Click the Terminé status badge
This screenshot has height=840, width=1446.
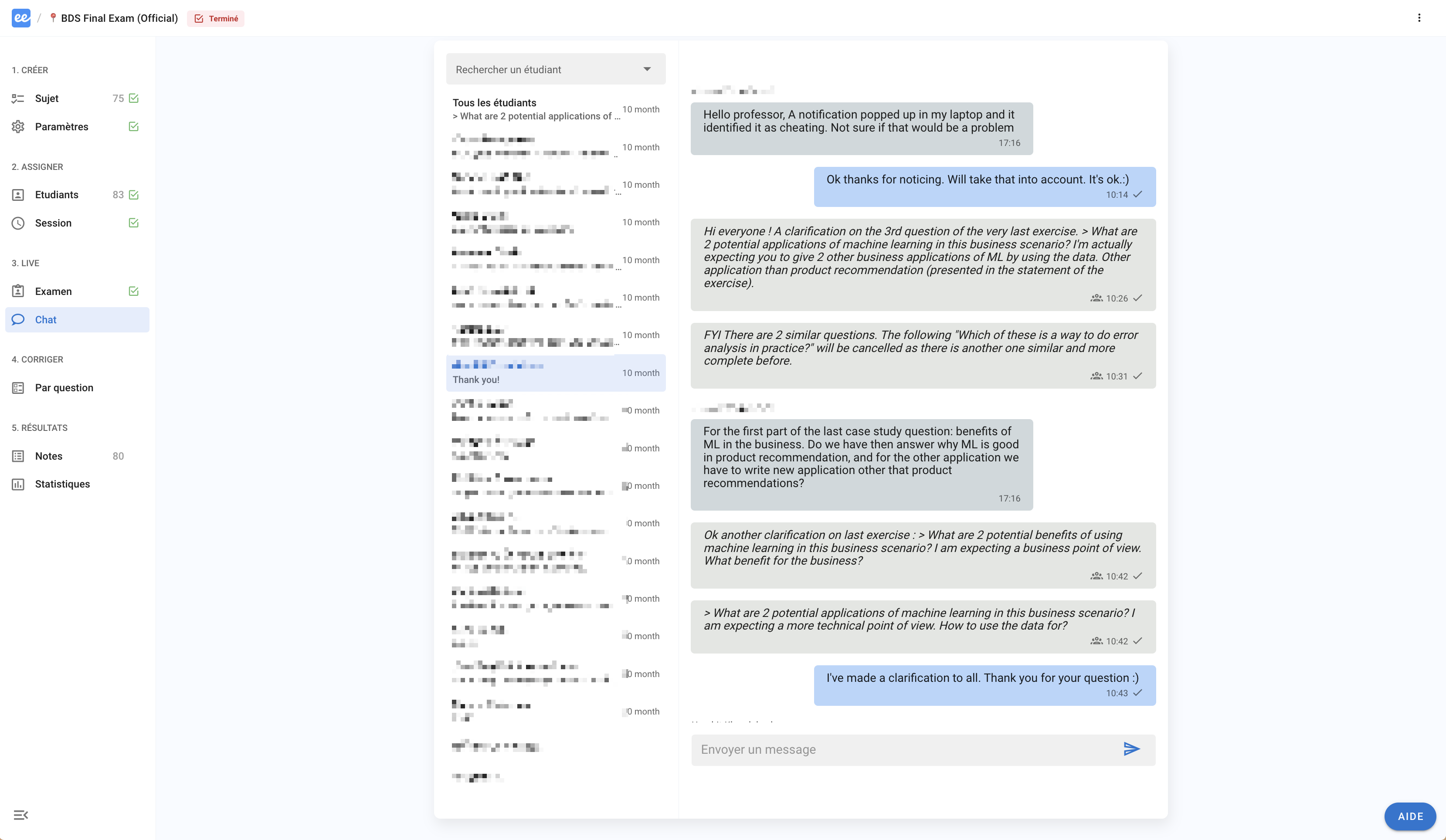pos(216,18)
